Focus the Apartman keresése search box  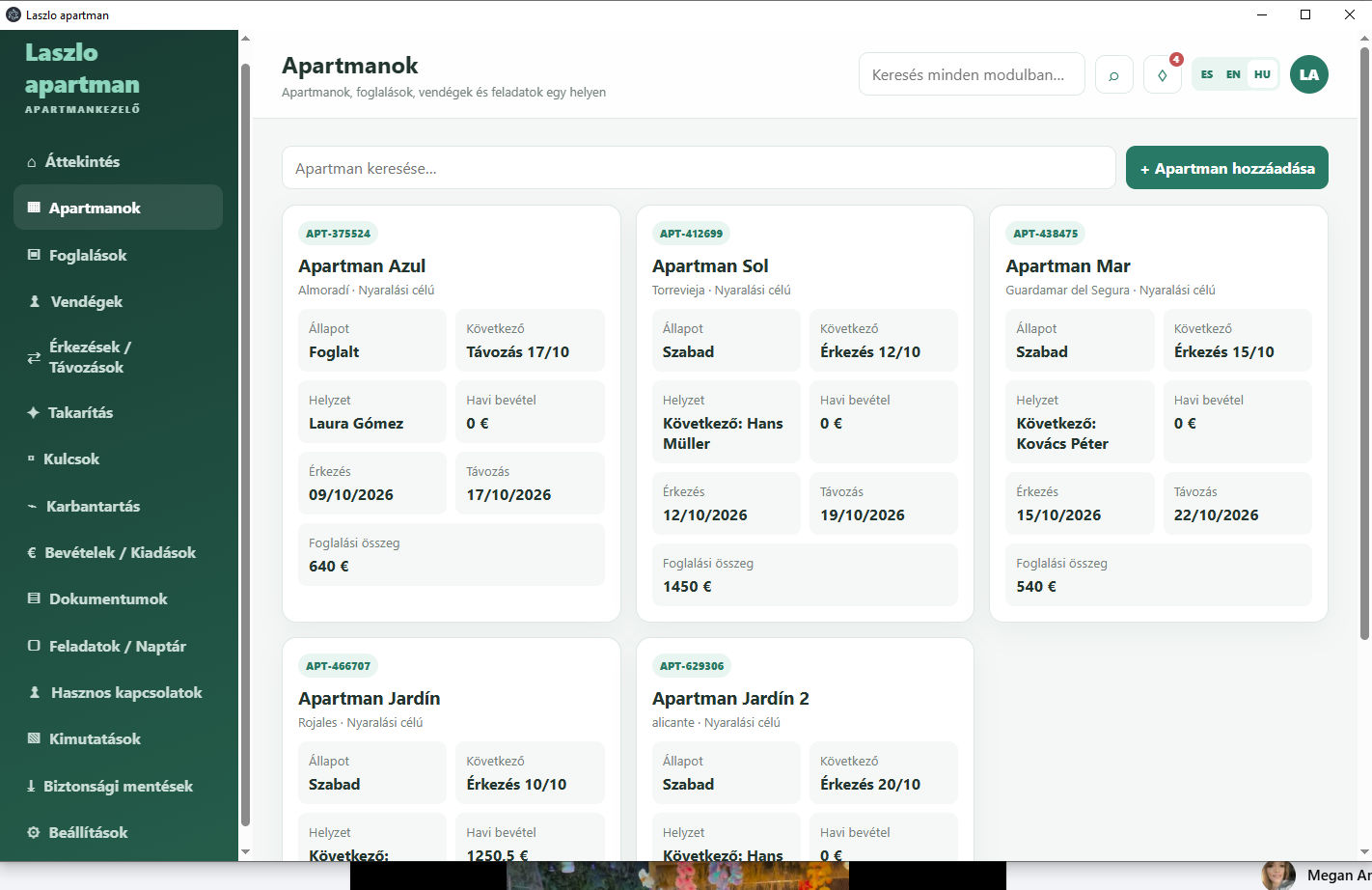tap(699, 168)
